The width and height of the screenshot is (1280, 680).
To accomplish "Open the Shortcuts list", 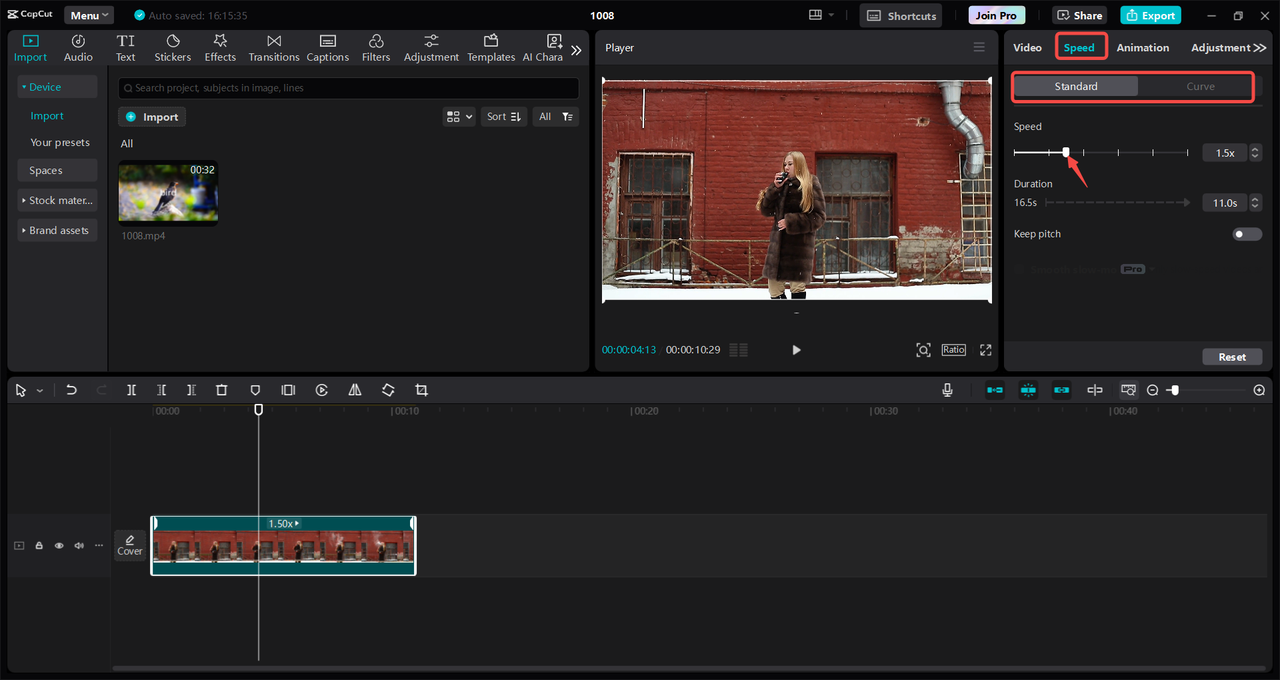I will [x=900, y=15].
